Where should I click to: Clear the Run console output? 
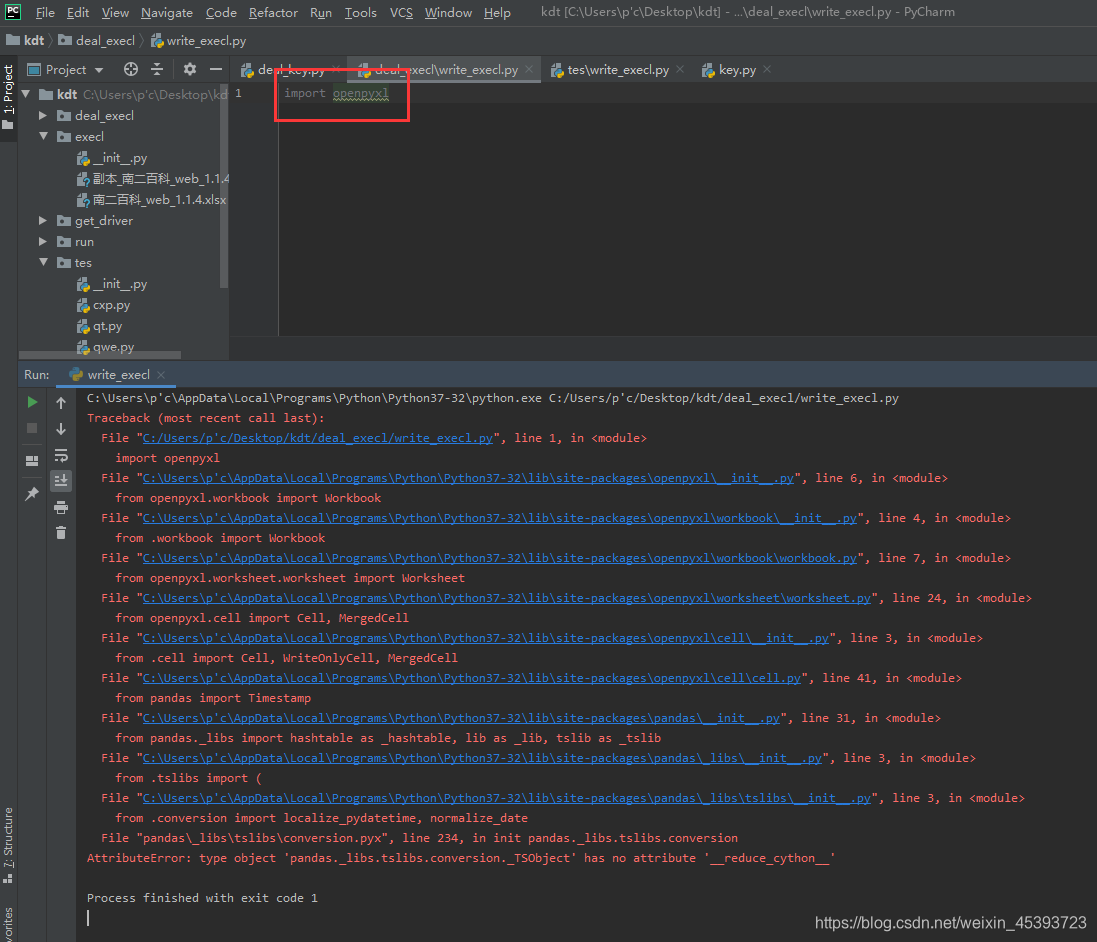coord(60,531)
